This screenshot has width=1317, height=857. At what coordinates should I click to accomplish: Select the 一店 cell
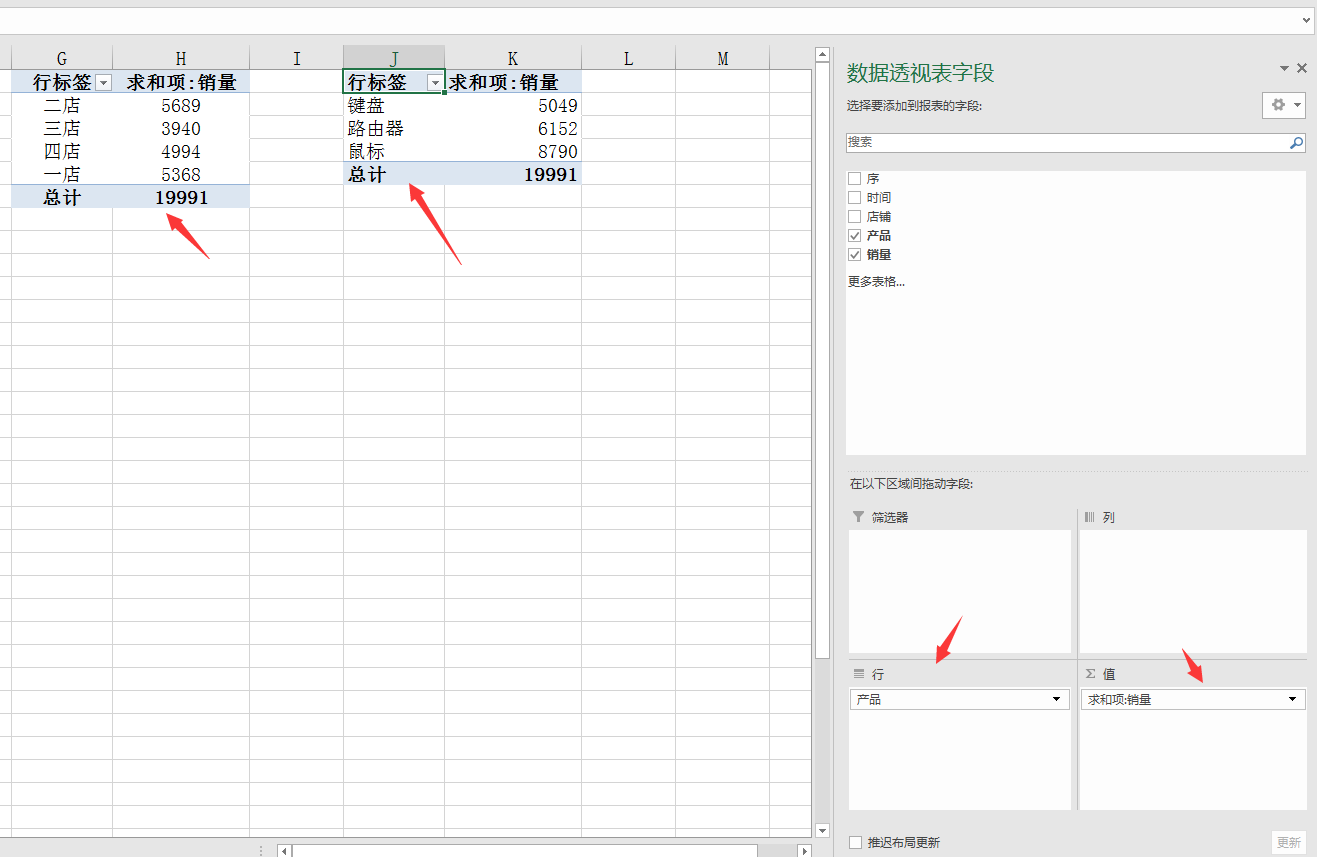point(62,174)
